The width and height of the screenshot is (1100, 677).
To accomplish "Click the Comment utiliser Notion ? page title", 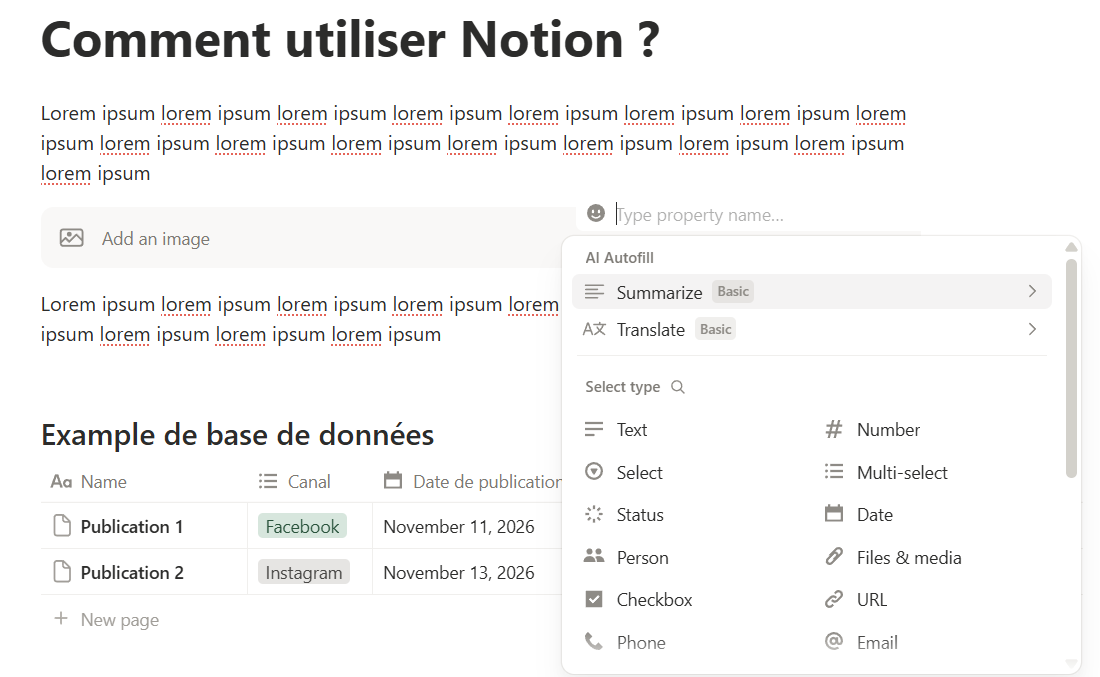I will [x=350, y=39].
